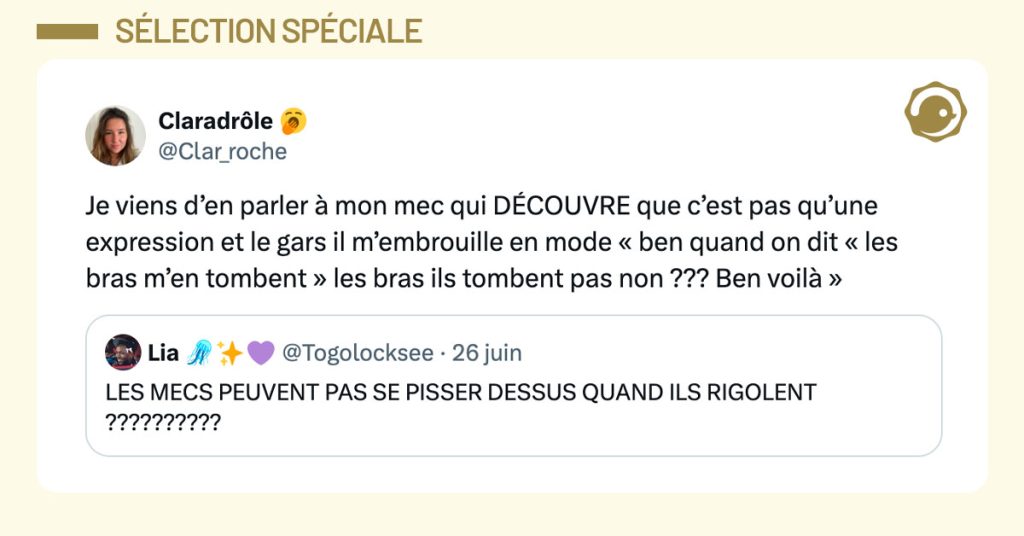This screenshot has width=1024, height=536.
Task: Select the Lia display name
Action: tap(163, 353)
